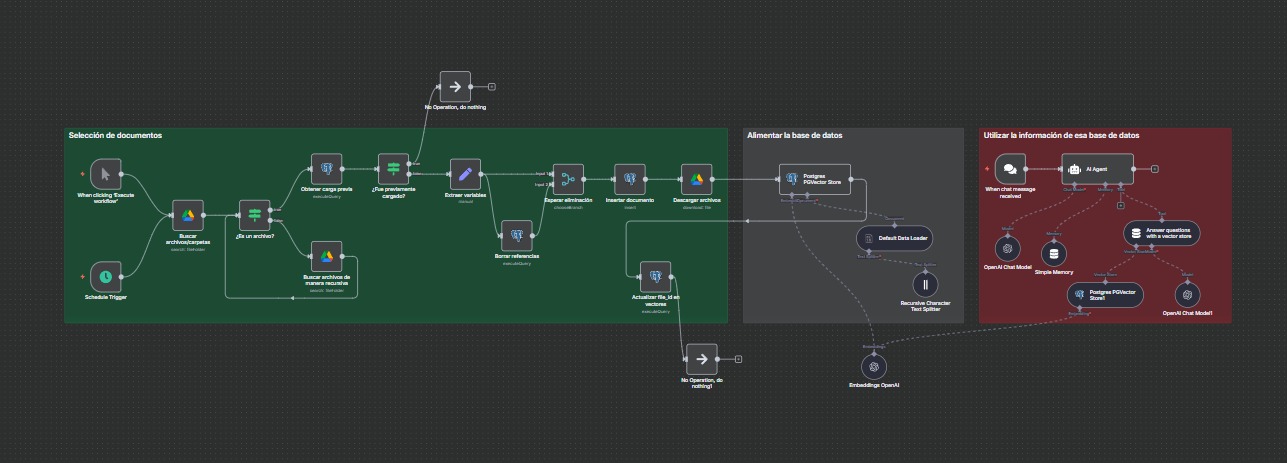1287x463 pixels.
Task: Select the Schedule Trigger clock node
Action: point(105,275)
